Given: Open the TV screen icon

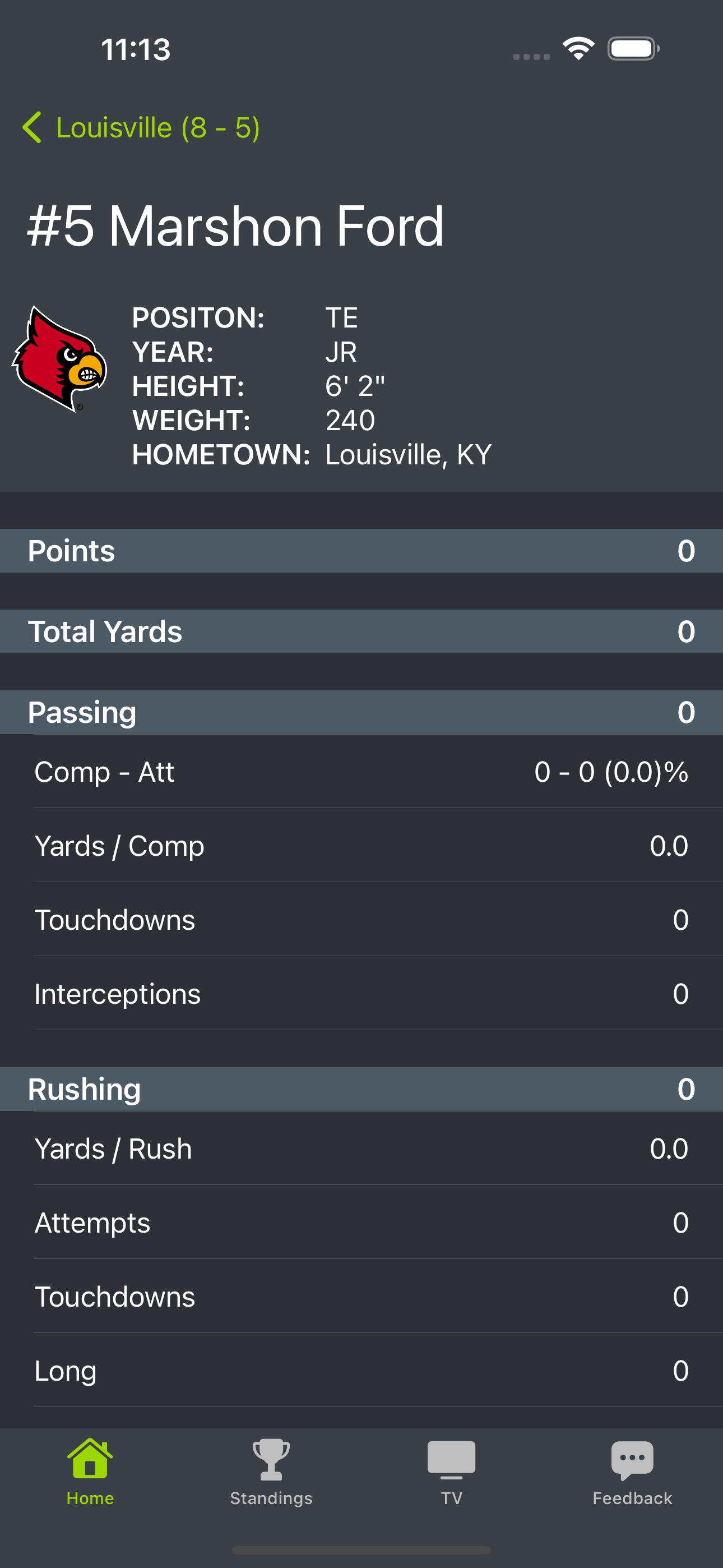Looking at the screenshot, I should pyautogui.click(x=452, y=1460).
